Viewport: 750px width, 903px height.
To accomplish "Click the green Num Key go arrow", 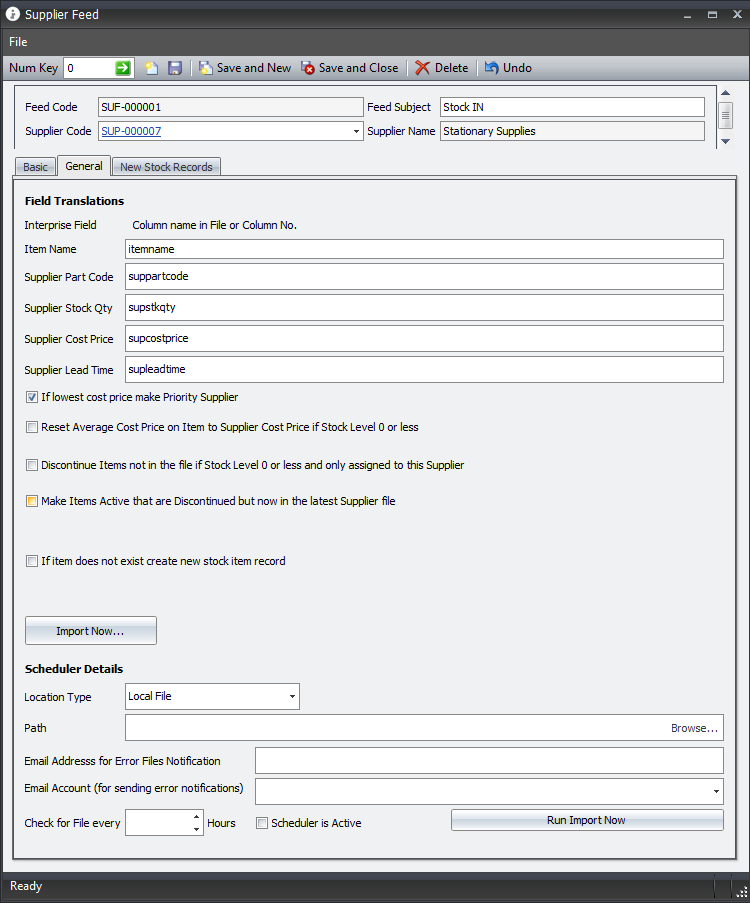I will pyautogui.click(x=123, y=68).
